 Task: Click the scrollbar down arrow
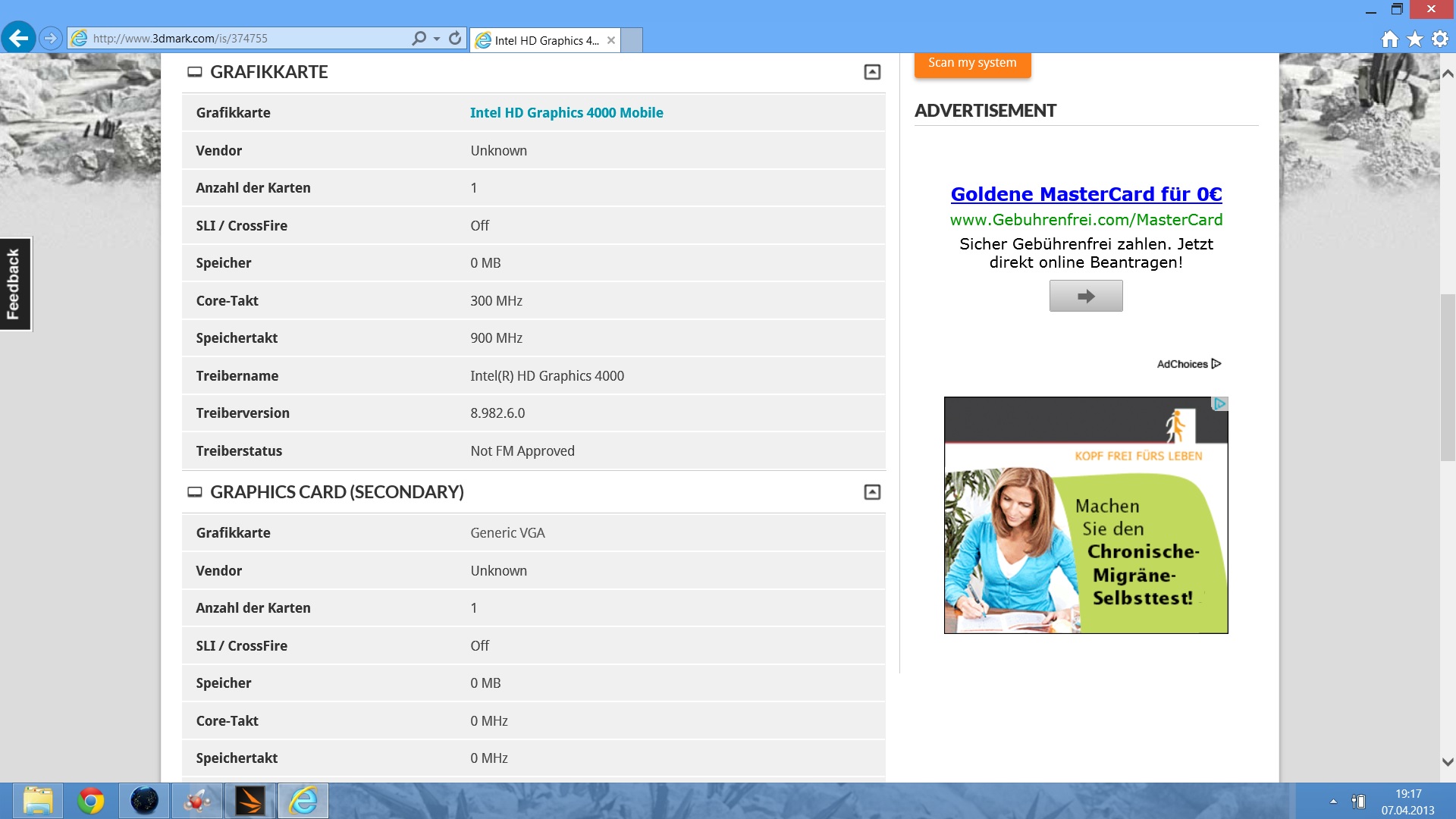click(x=1448, y=762)
